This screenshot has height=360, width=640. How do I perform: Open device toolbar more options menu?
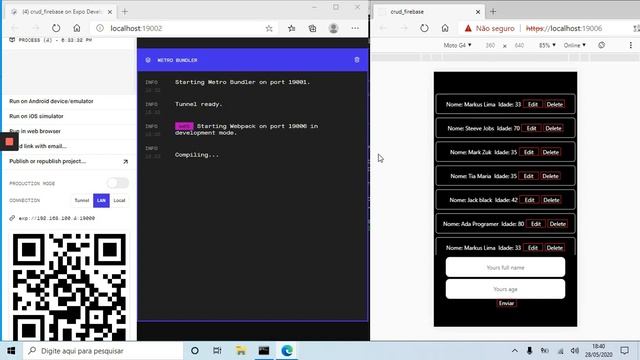pyautogui.click(x=631, y=45)
